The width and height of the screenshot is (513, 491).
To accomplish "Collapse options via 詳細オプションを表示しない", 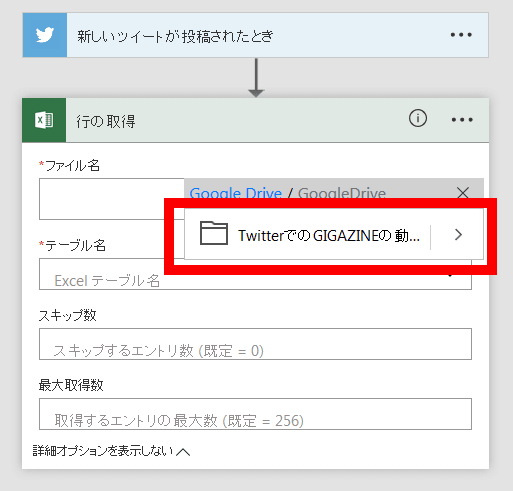I will pyautogui.click(x=111, y=451).
